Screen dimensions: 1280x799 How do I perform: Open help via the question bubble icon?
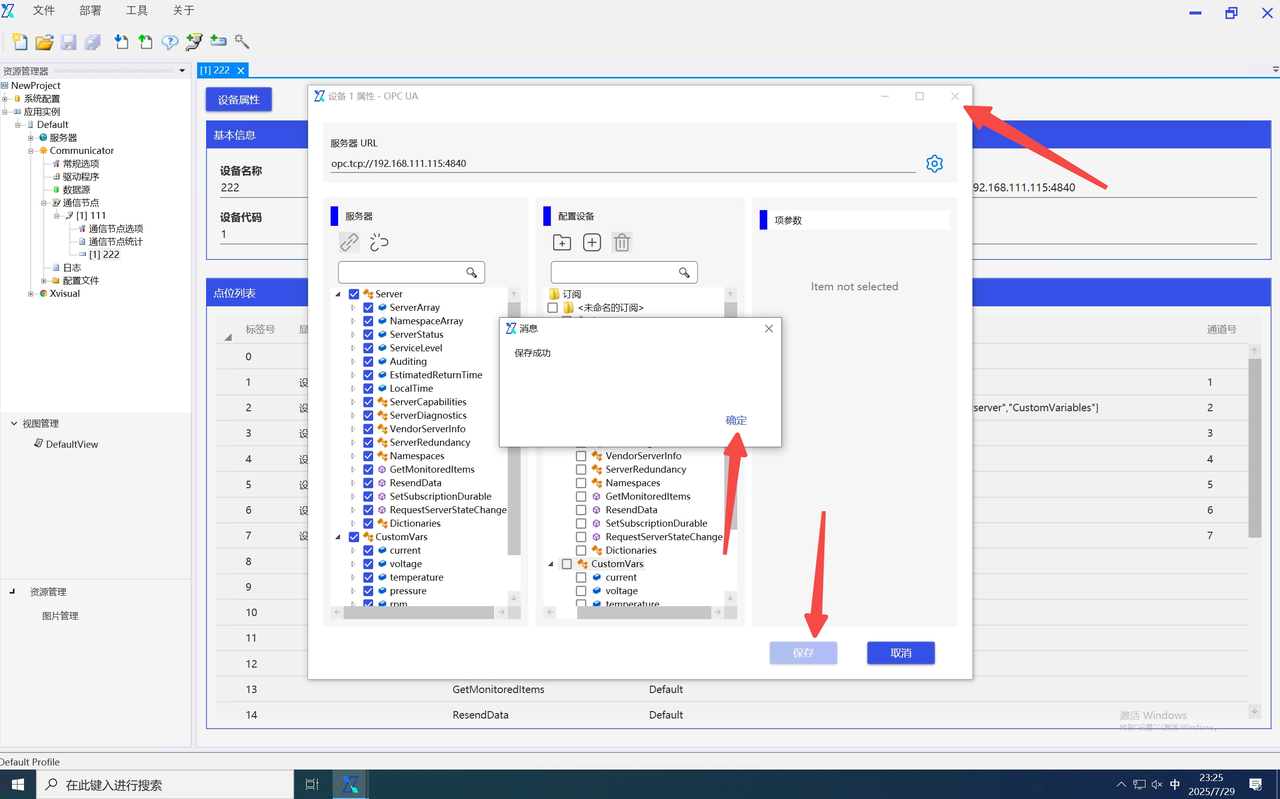170,42
